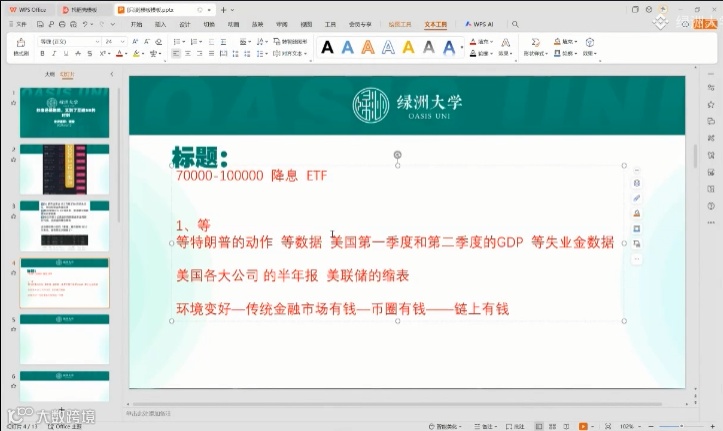This screenshot has height=431, width=723.
Task: Decrease indent level icon
Action: coord(211,41)
